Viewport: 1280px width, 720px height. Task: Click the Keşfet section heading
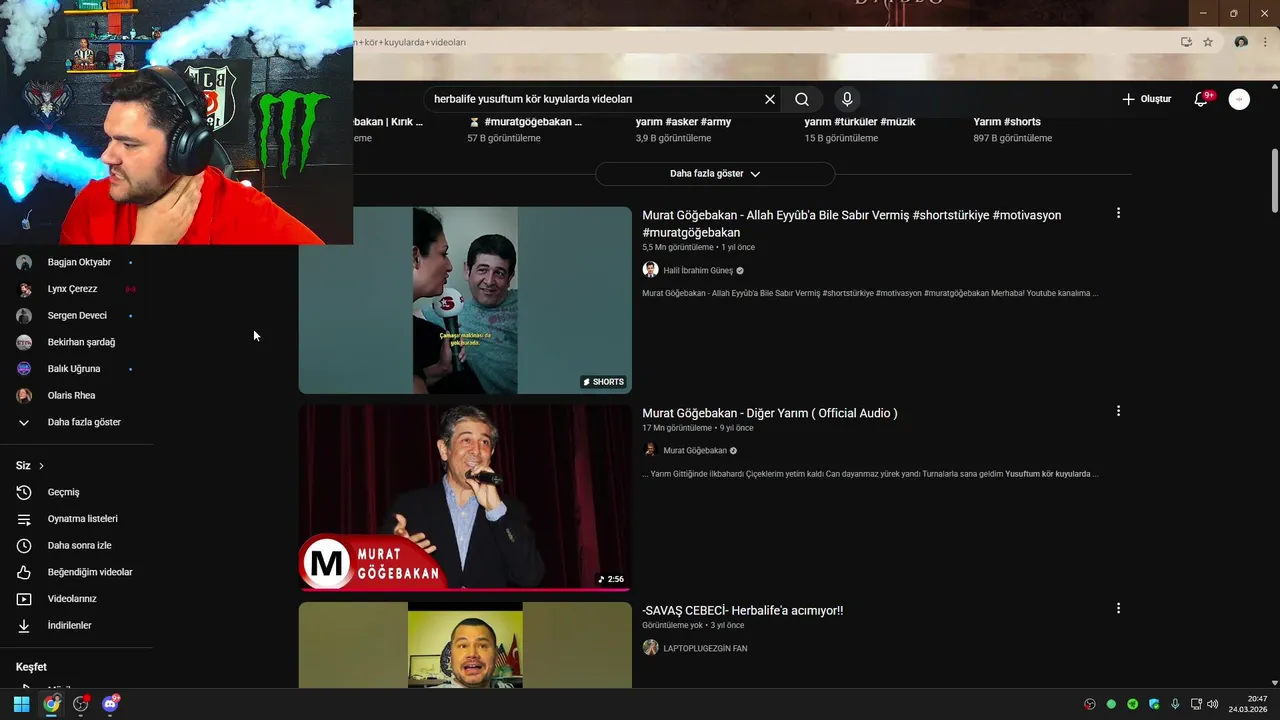click(31, 667)
